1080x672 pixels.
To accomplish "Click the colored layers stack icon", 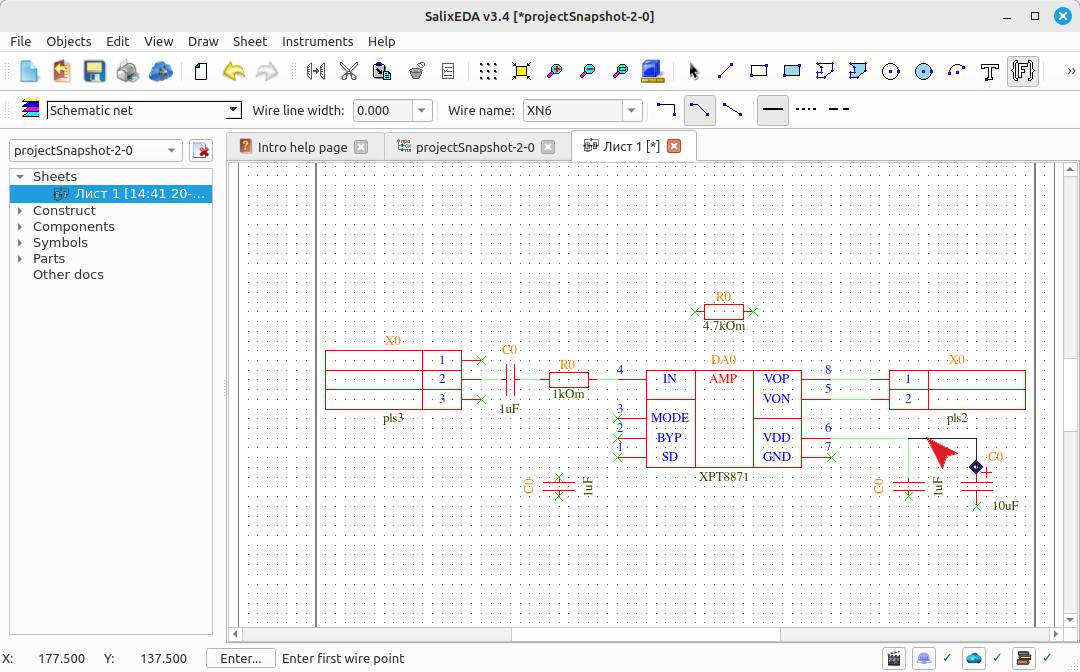I will click(30, 109).
